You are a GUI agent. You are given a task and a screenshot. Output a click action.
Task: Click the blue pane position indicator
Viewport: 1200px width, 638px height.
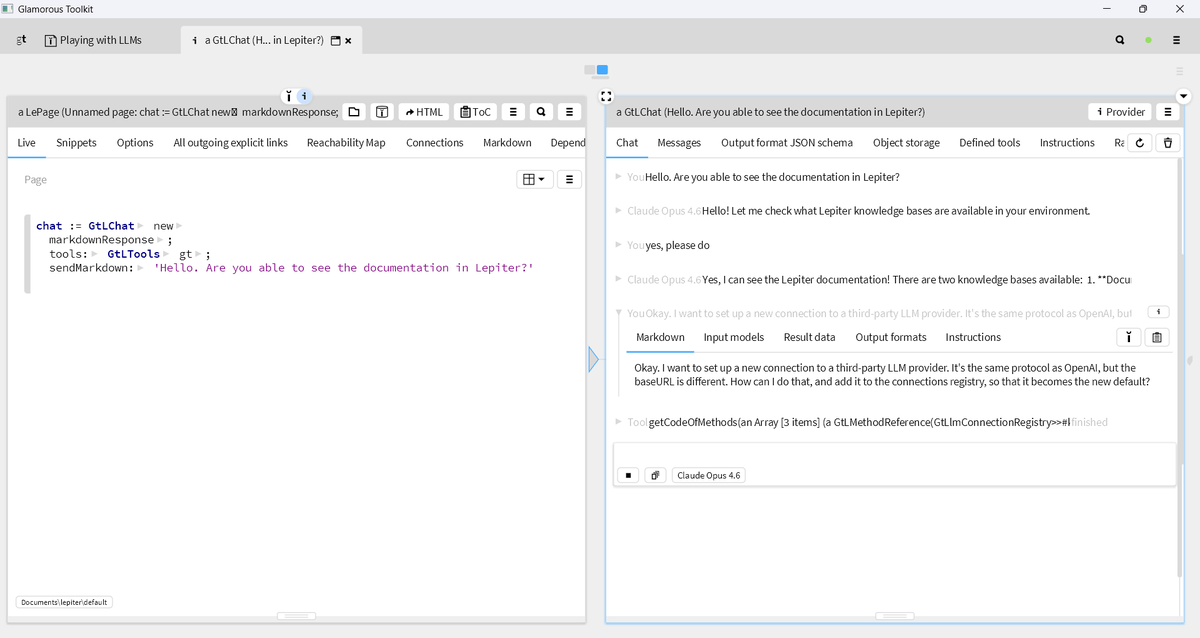tap(602, 70)
